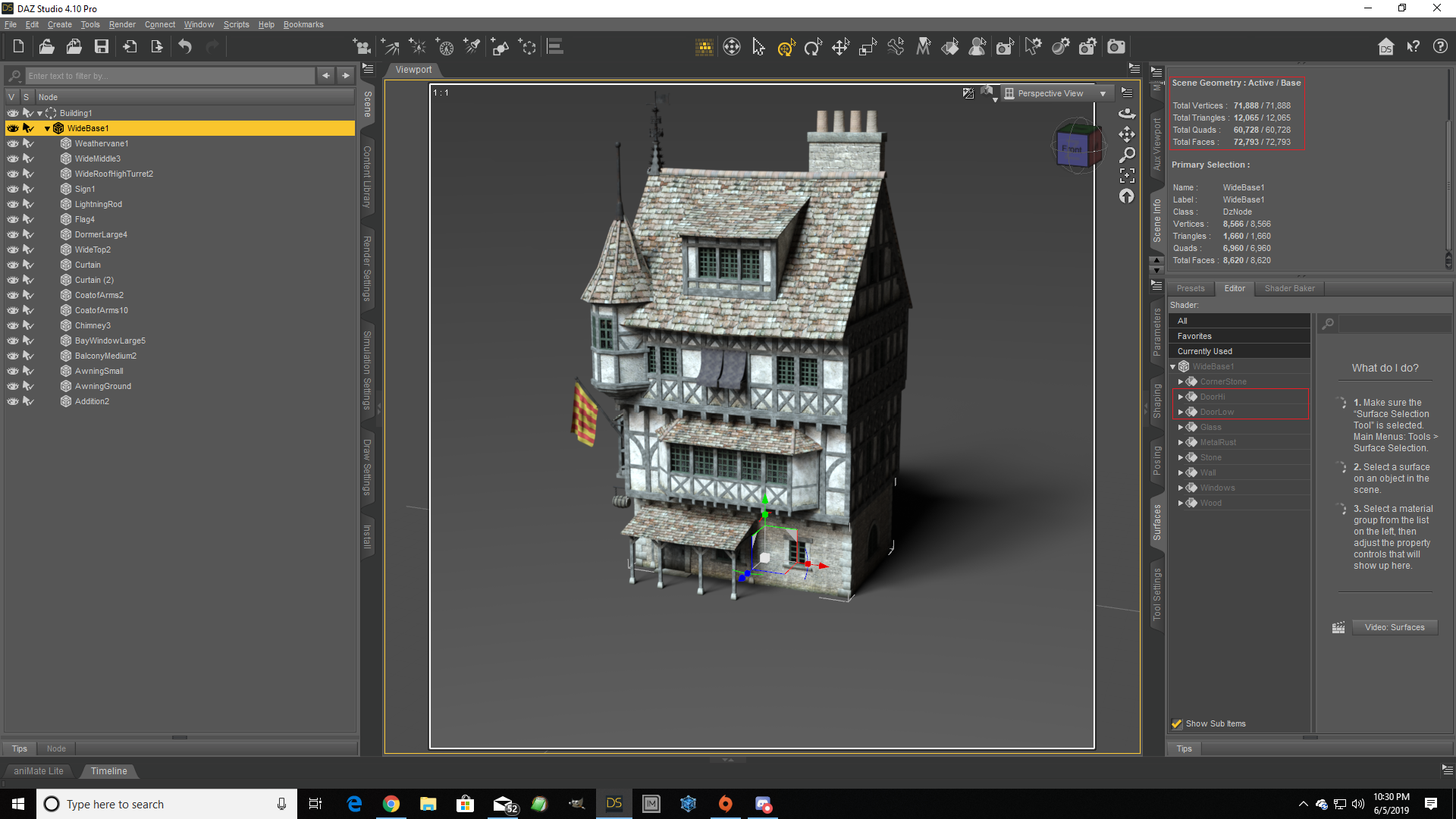
Task: Click the Frame selection viewport icon
Action: [1127, 175]
